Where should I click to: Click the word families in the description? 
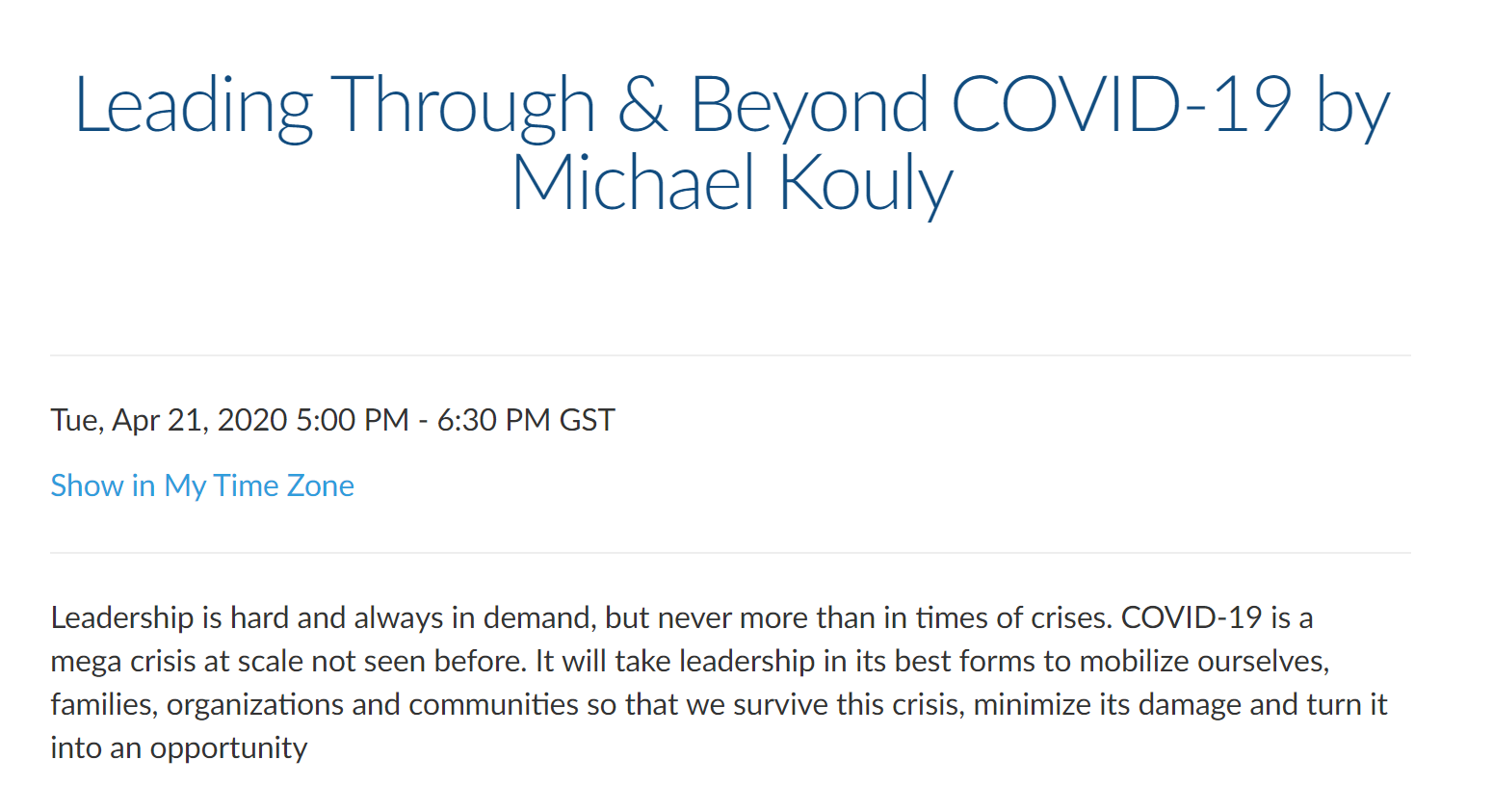tap(103, 705)
